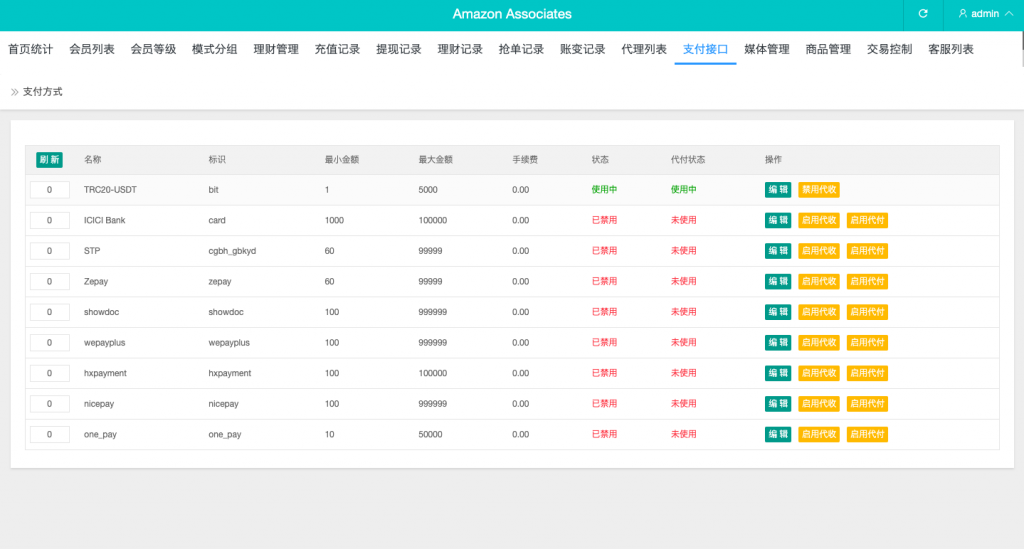
Task: Click 编辑 for the wepayplus row
Action: click(777, 343)
